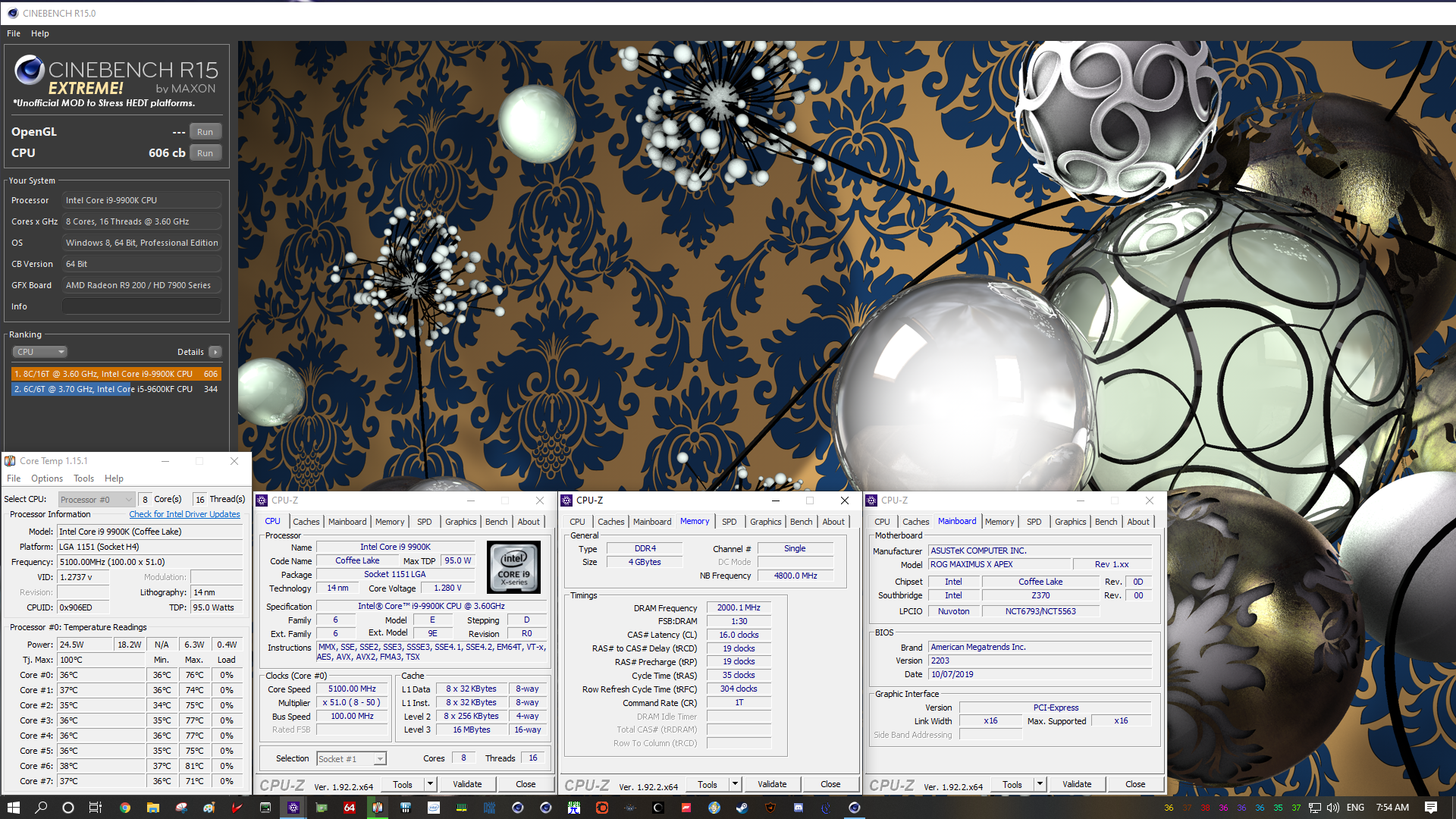Click Tools button in CPU-Z Memory window
Screen dimensions: 1456x819
tap(708, 784)
